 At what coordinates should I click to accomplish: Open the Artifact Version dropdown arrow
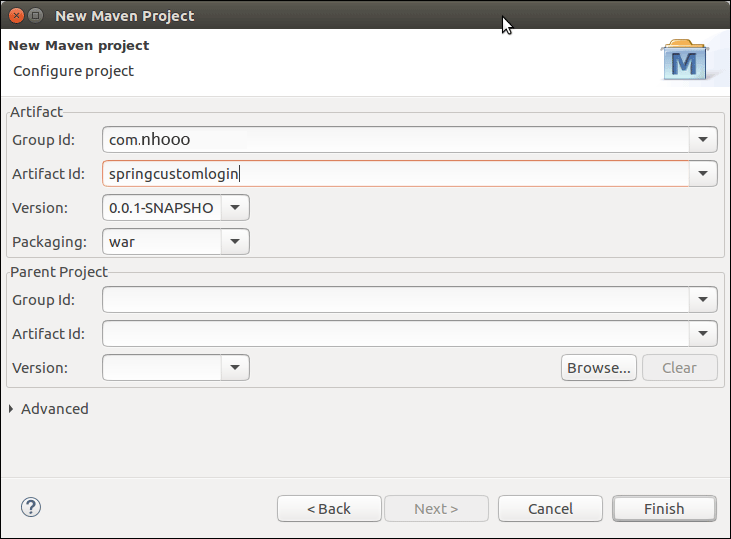click(x=234, y=208)
